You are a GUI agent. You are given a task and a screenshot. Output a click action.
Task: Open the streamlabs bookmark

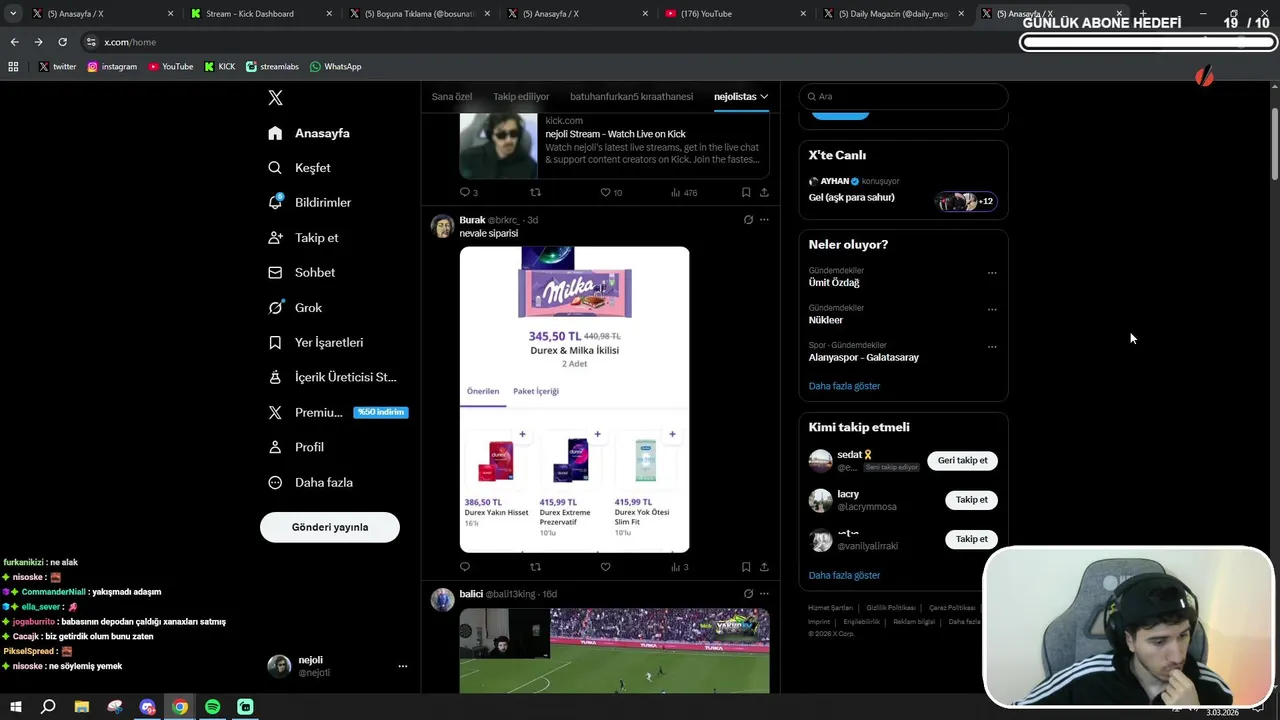coord(272,66)
